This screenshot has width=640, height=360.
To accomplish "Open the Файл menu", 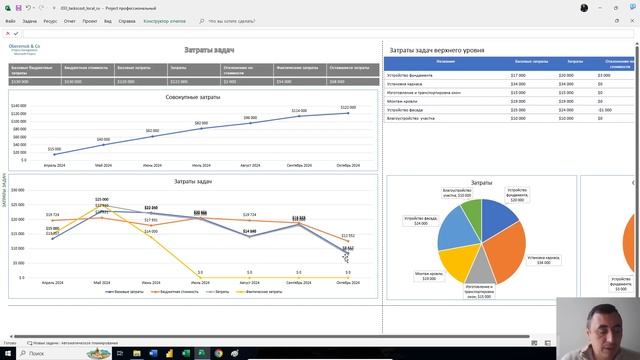I will pyautogui.click(x=10, y=21).
